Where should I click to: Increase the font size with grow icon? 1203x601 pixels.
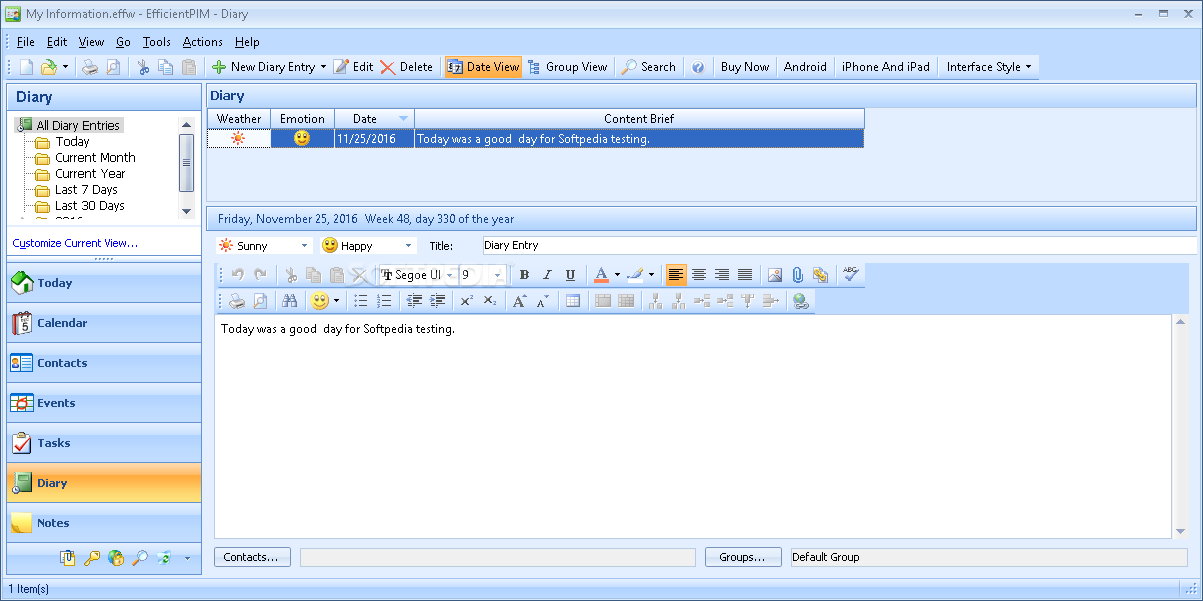519,301
